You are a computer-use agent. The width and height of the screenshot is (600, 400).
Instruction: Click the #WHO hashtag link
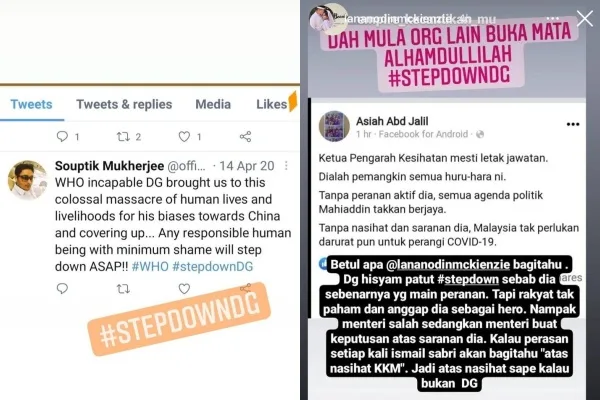tap(150, 266)
